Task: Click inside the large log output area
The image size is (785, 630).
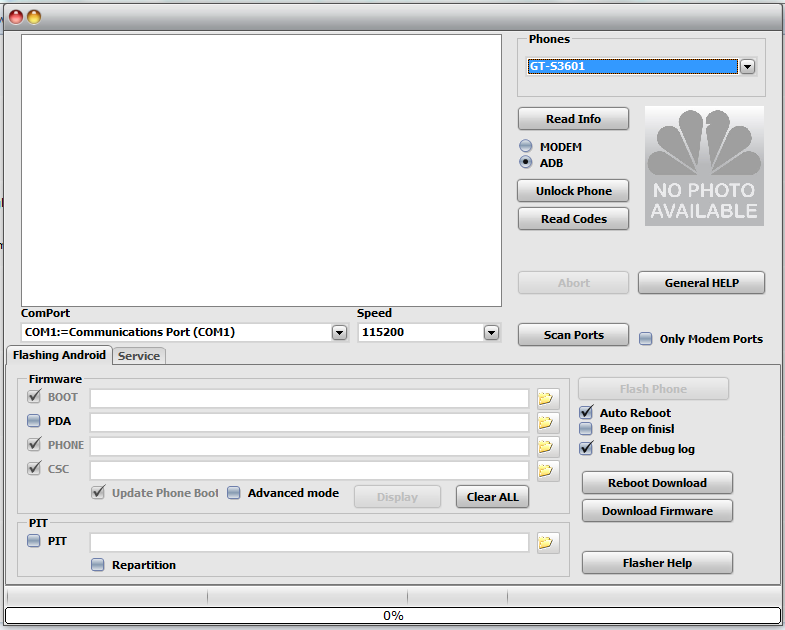Action: (261, 170)
